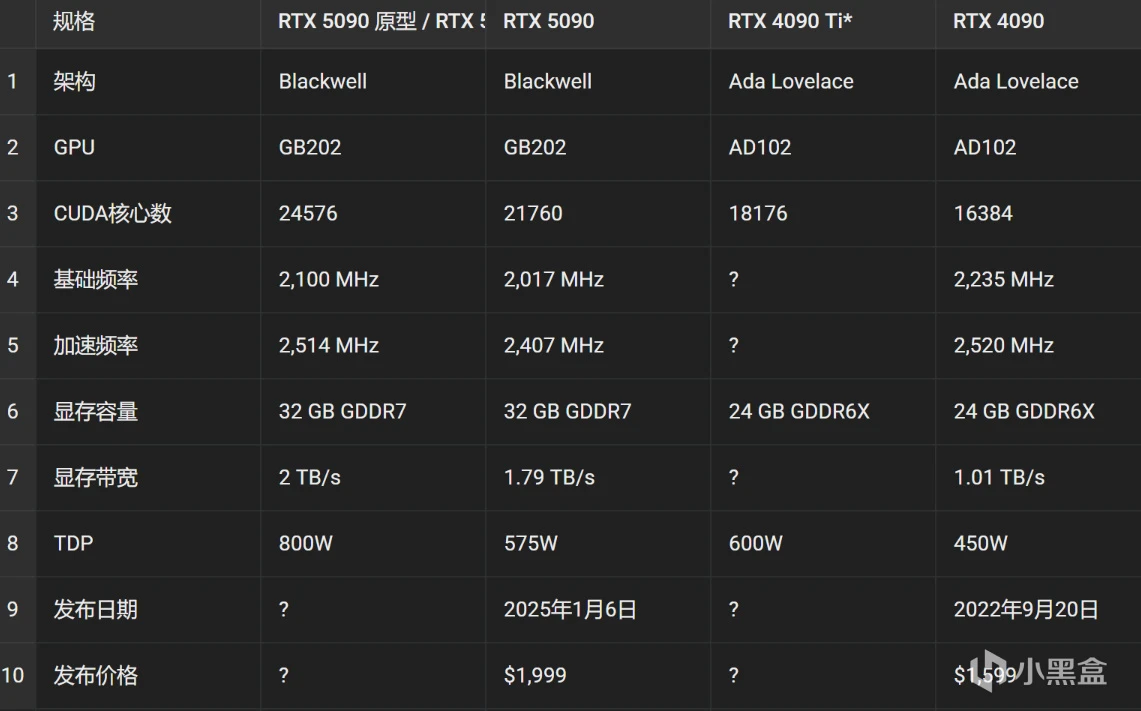This screenshot has height=711, width=1141.
Task: Click the RTX 4090 Ti* column header
Action: [x=790, y=21]
